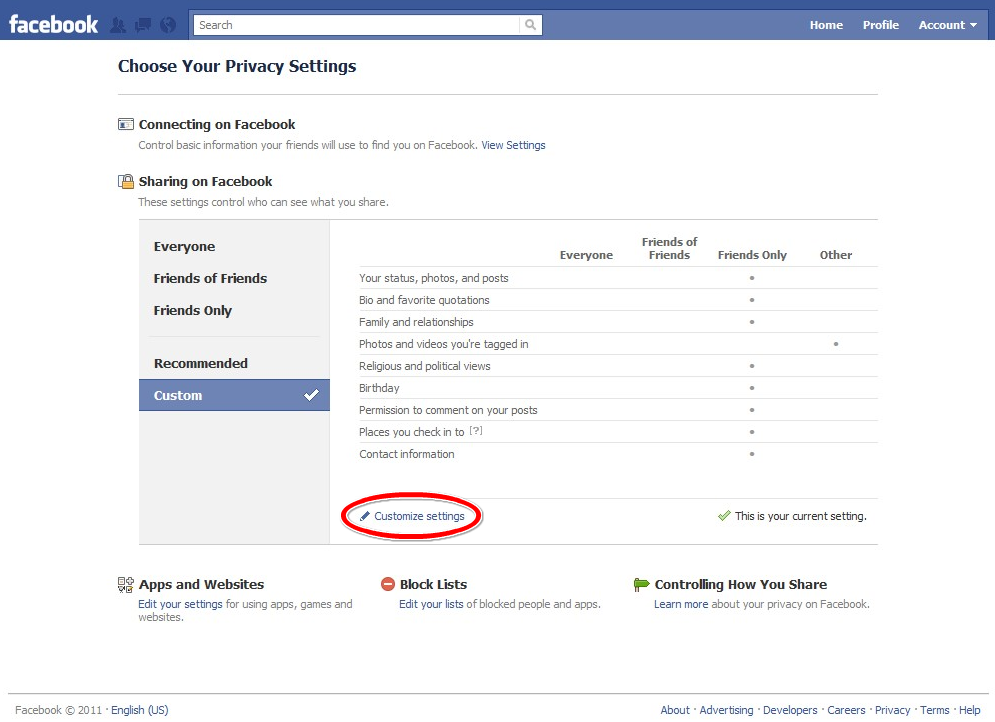Click the Friends Only dot for Contact information
Image resolution: width=995 pixels, height=722 pixels.
pos(752,454)
